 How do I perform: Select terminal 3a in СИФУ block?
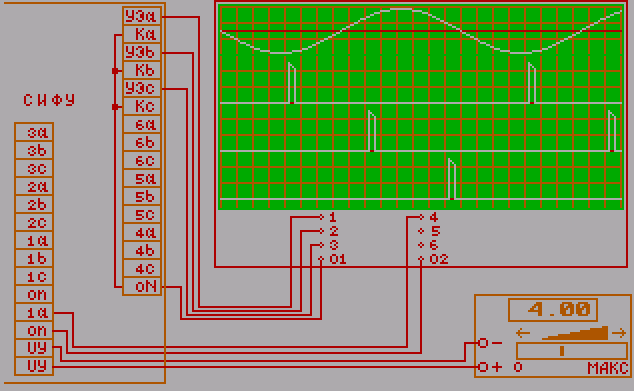tap(34, 132)
